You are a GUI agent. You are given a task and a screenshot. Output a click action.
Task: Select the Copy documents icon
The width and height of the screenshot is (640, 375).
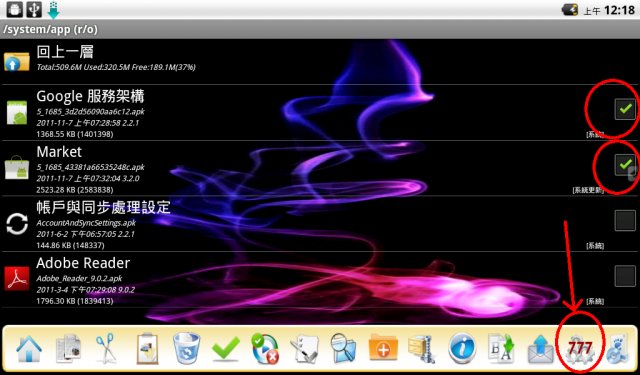(68, 349)
